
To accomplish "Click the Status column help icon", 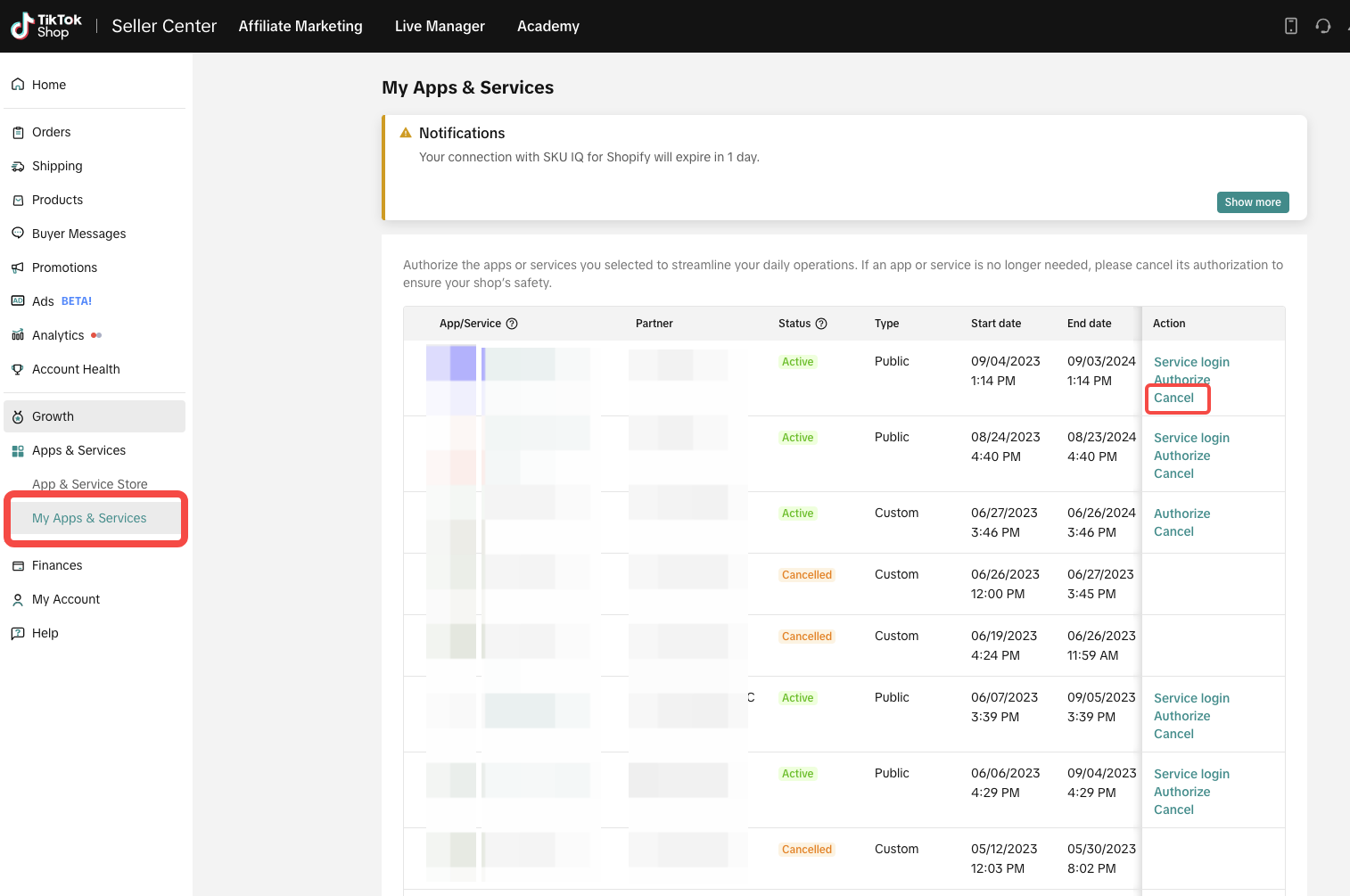I will (x=821, y=324).
